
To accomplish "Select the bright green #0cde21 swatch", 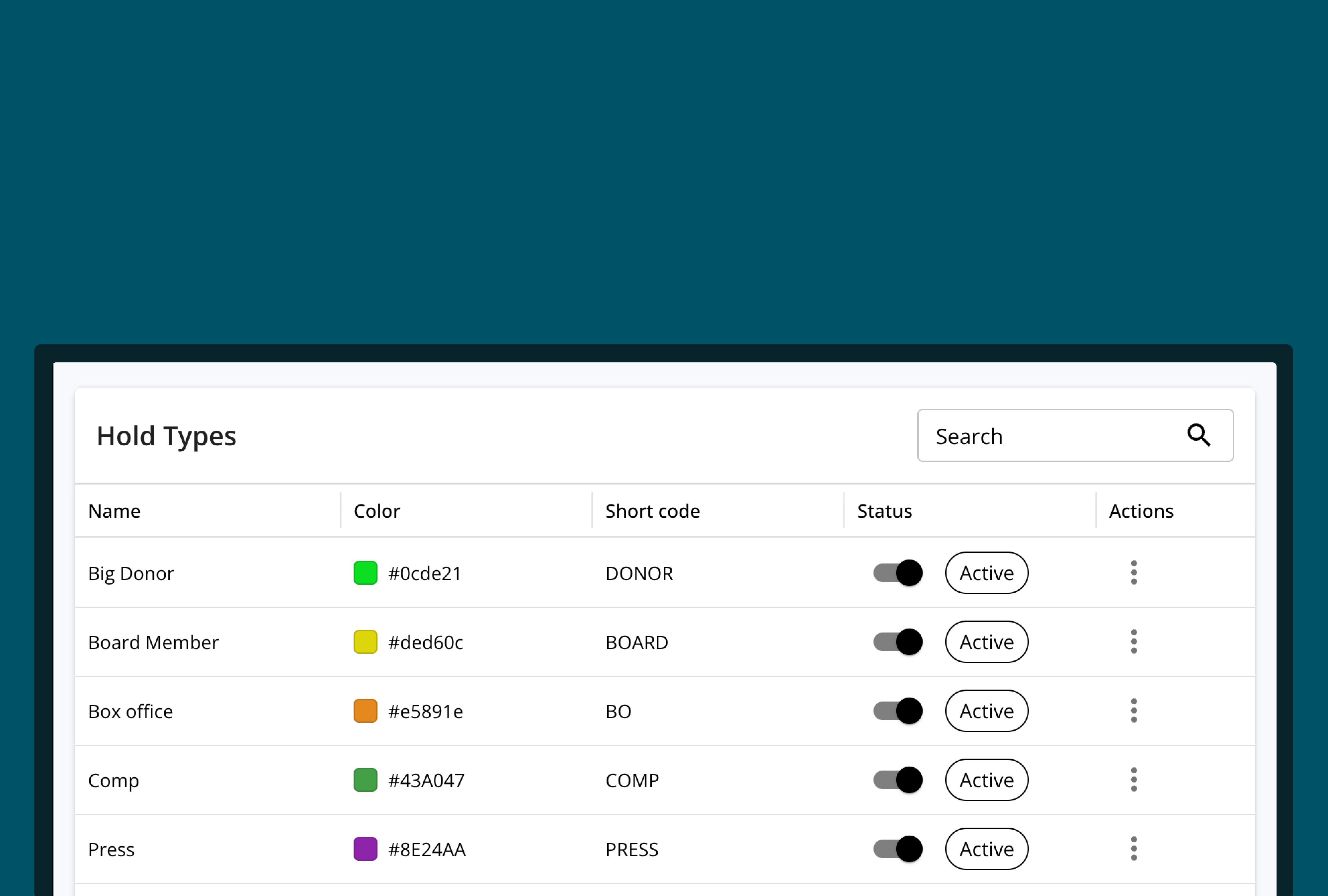I will [x=365, y=573].
